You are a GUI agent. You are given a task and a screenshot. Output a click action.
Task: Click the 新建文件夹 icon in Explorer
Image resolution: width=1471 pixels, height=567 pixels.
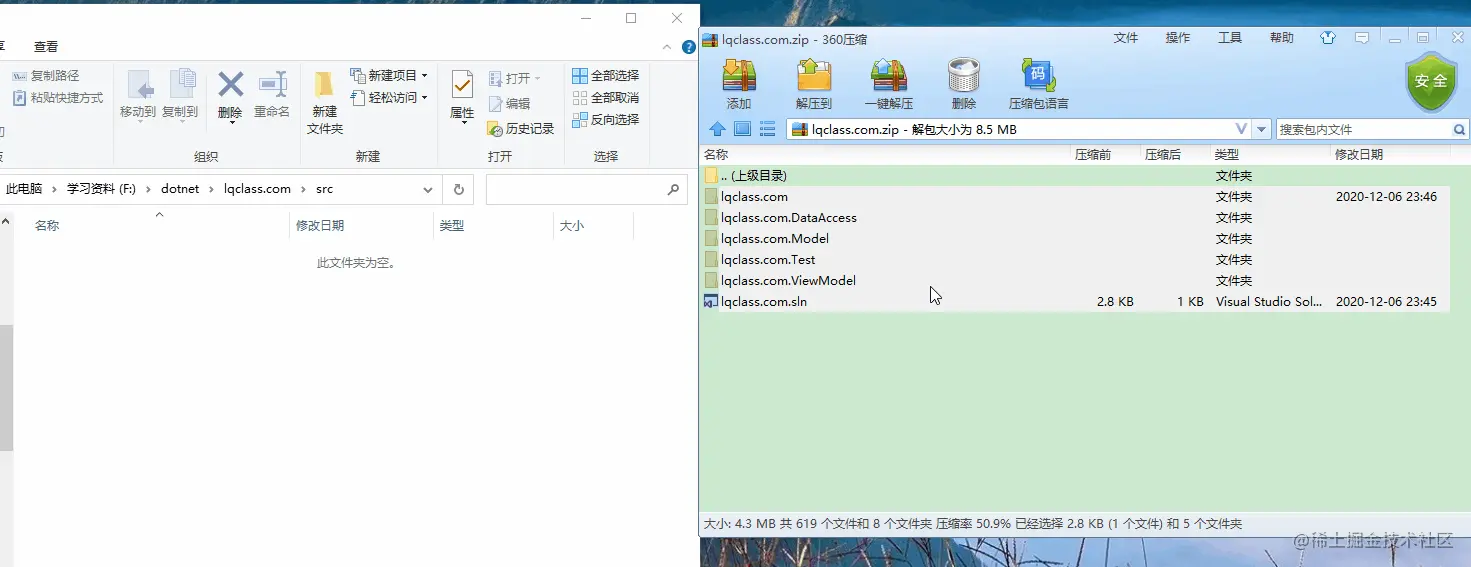point(324,84)
